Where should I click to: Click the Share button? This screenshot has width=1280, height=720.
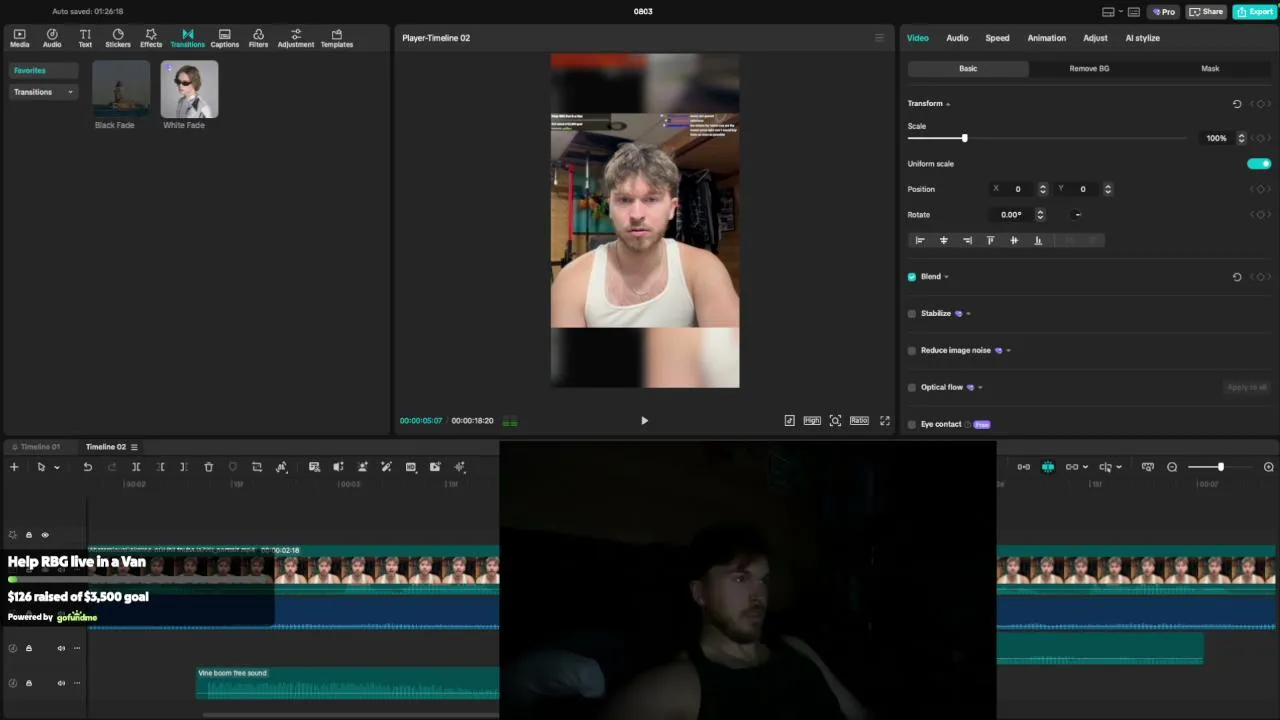pos(1207,12)
